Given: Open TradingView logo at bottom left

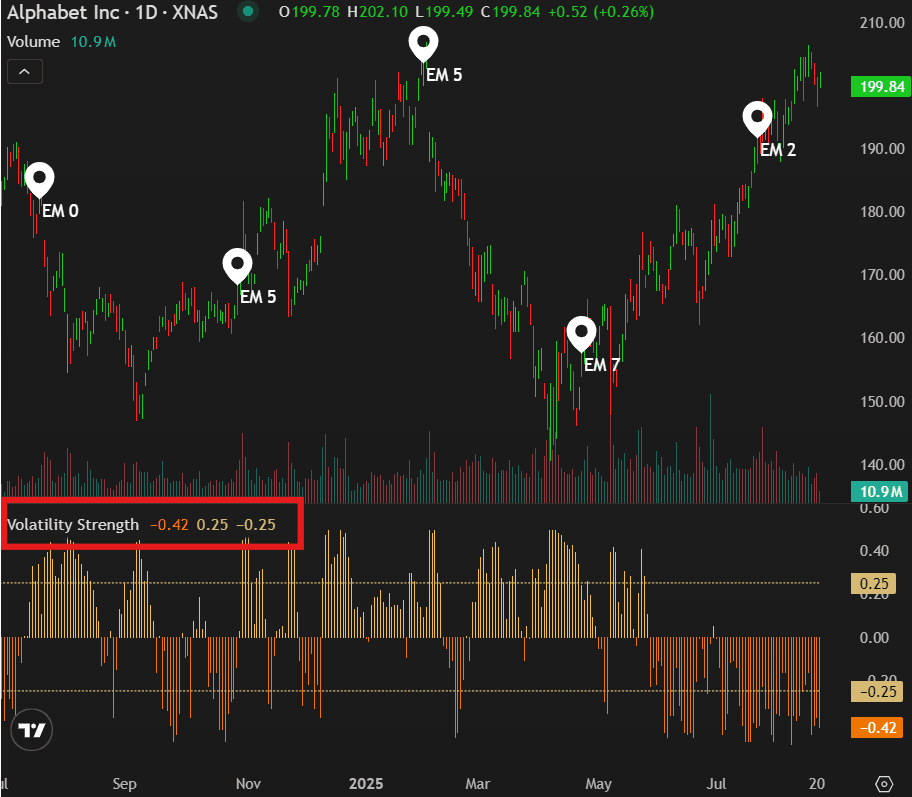Looking at the screenshot, I should click(x=31, y=730).
